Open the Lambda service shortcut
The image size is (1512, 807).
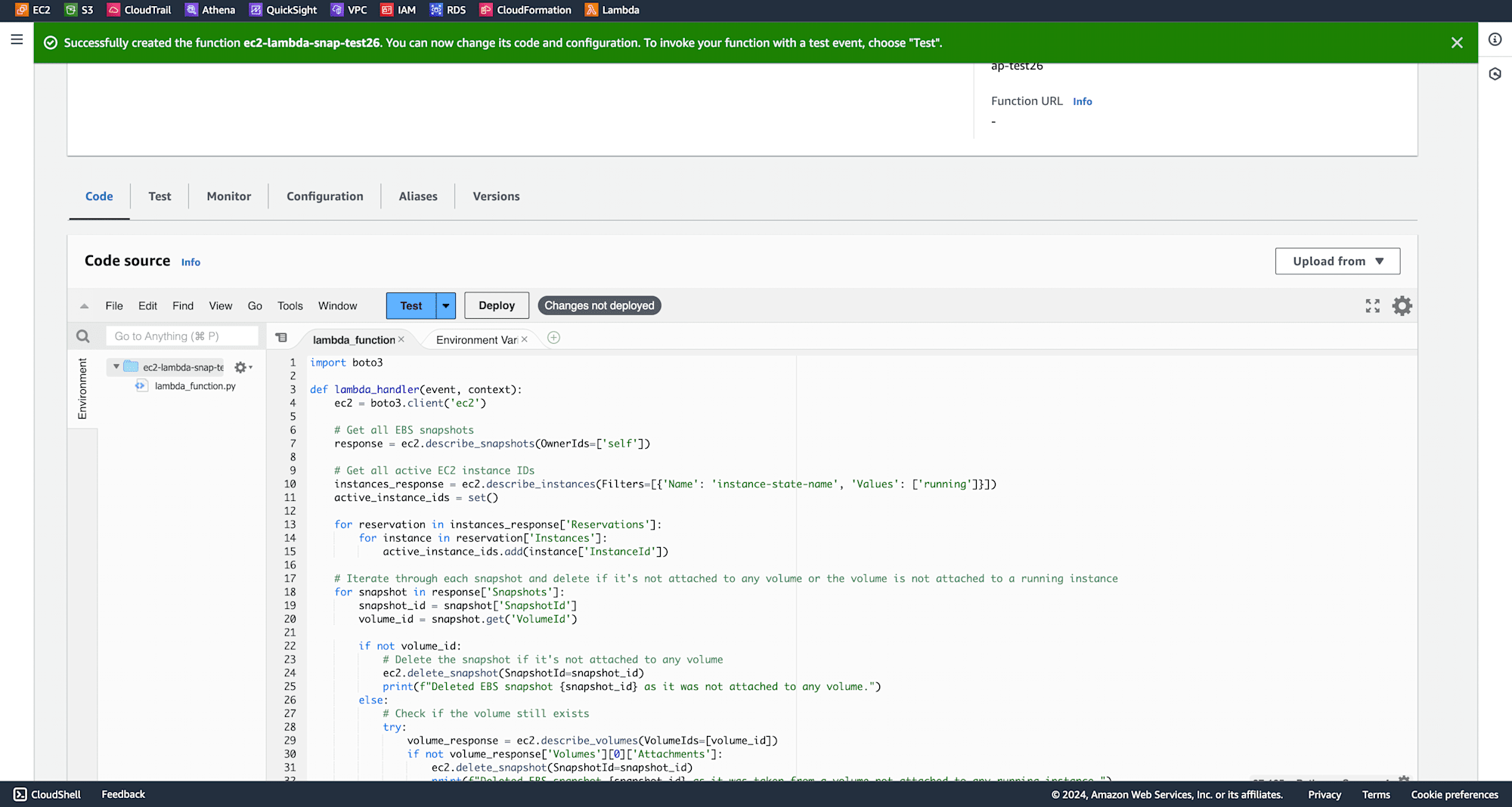612,10
